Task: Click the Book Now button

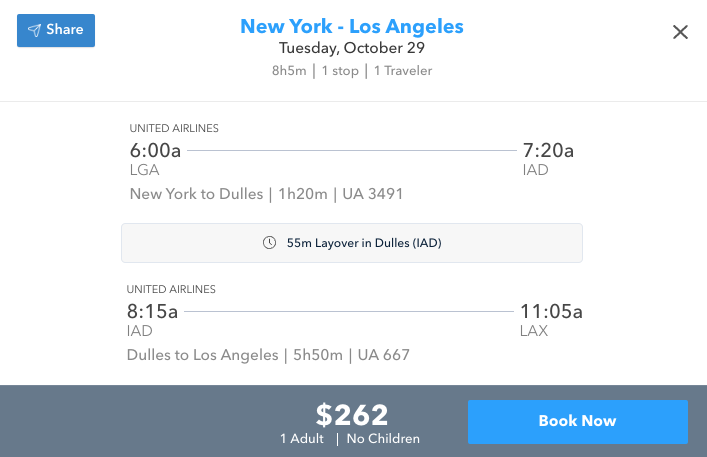Action: [577, 421]
